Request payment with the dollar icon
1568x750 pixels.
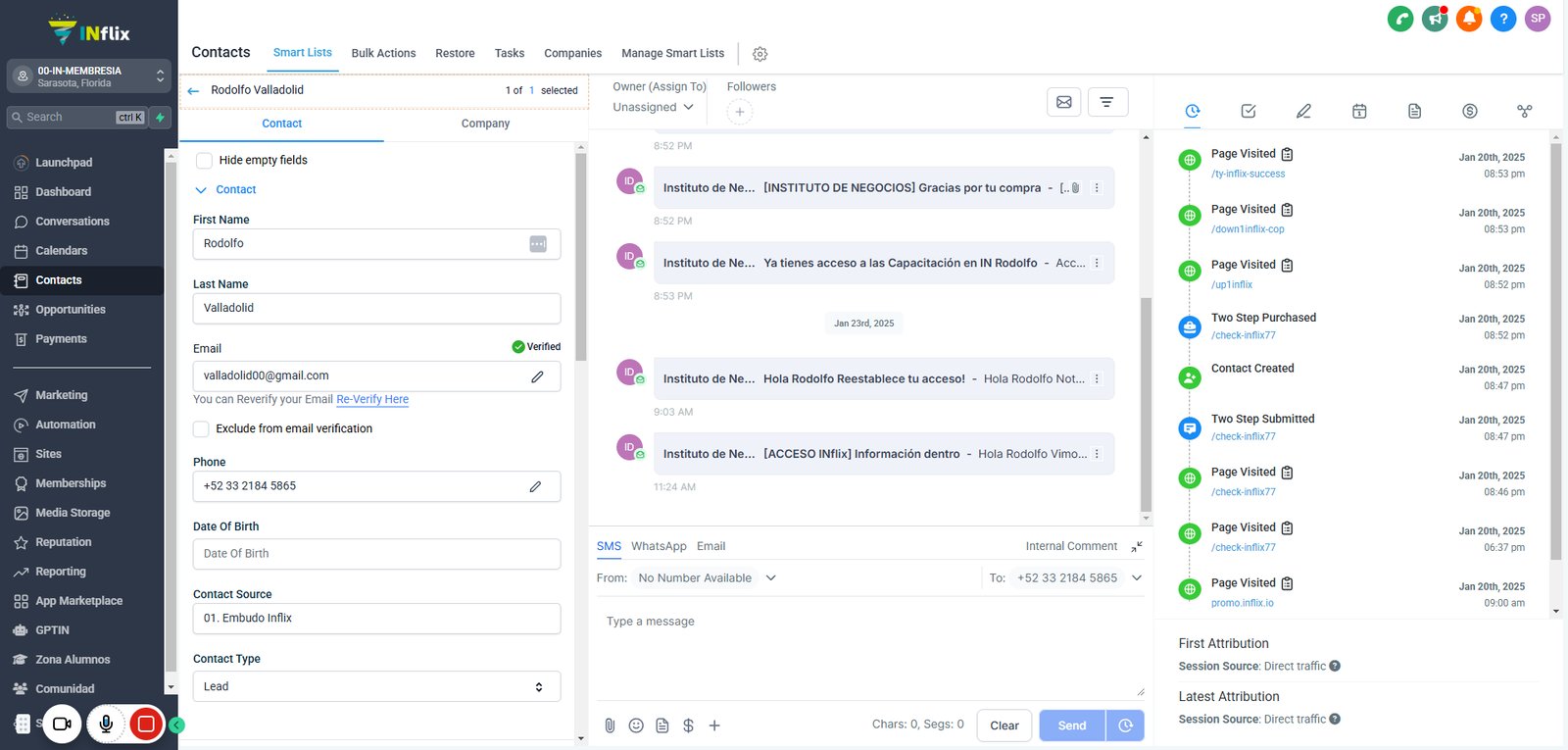[x=688, y=725]
